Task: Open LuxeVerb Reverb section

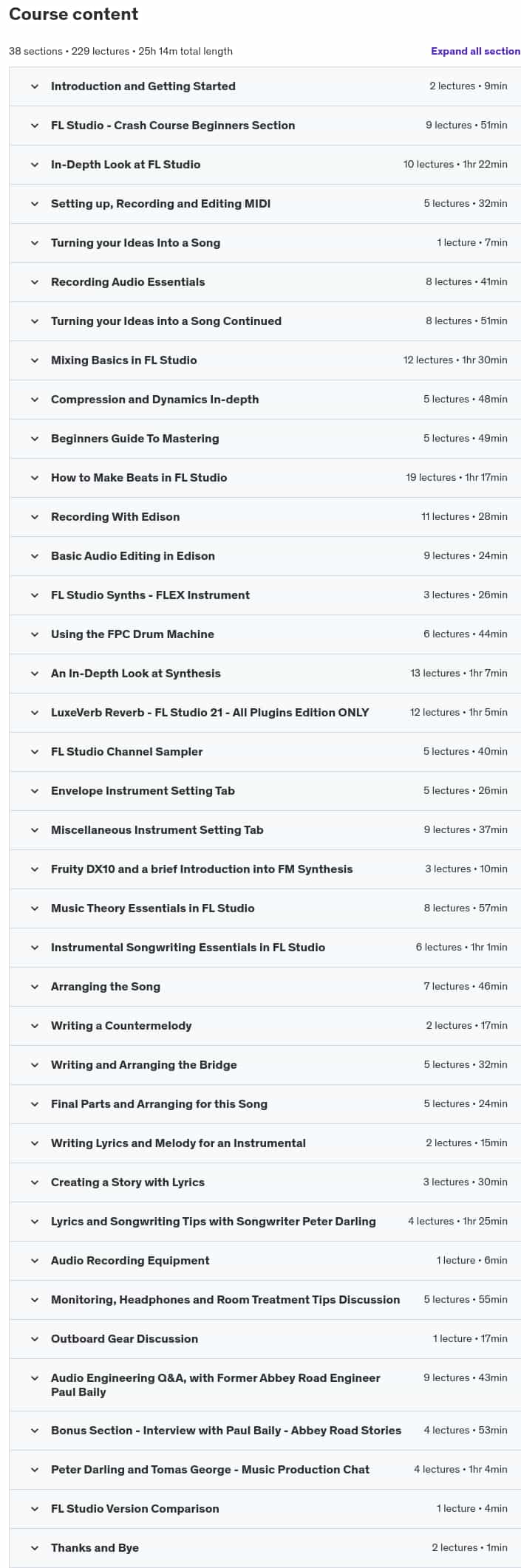Action: (x=265, y=713)
